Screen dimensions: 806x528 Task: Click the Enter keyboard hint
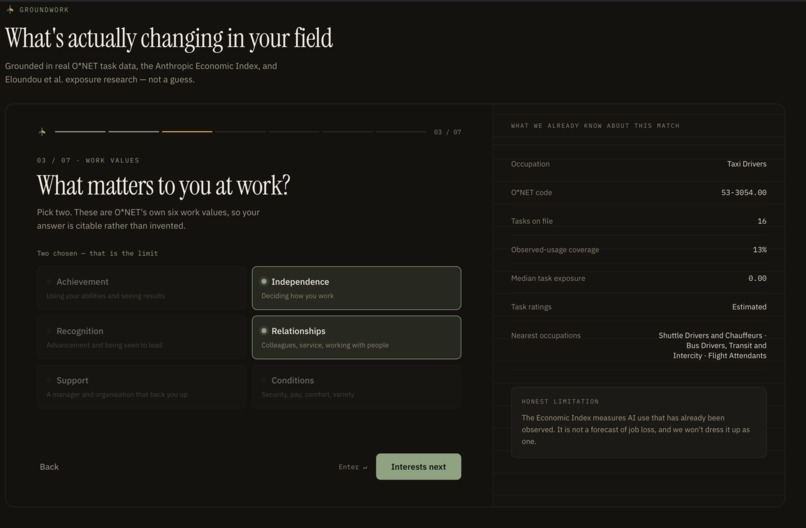click(353, 467)
